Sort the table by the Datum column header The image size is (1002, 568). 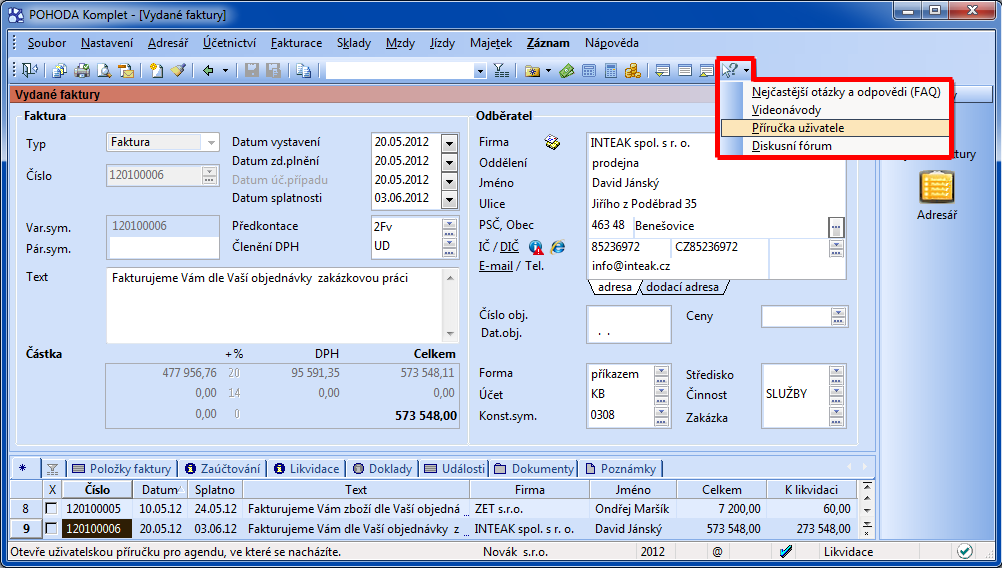click(x=160, y=490)
